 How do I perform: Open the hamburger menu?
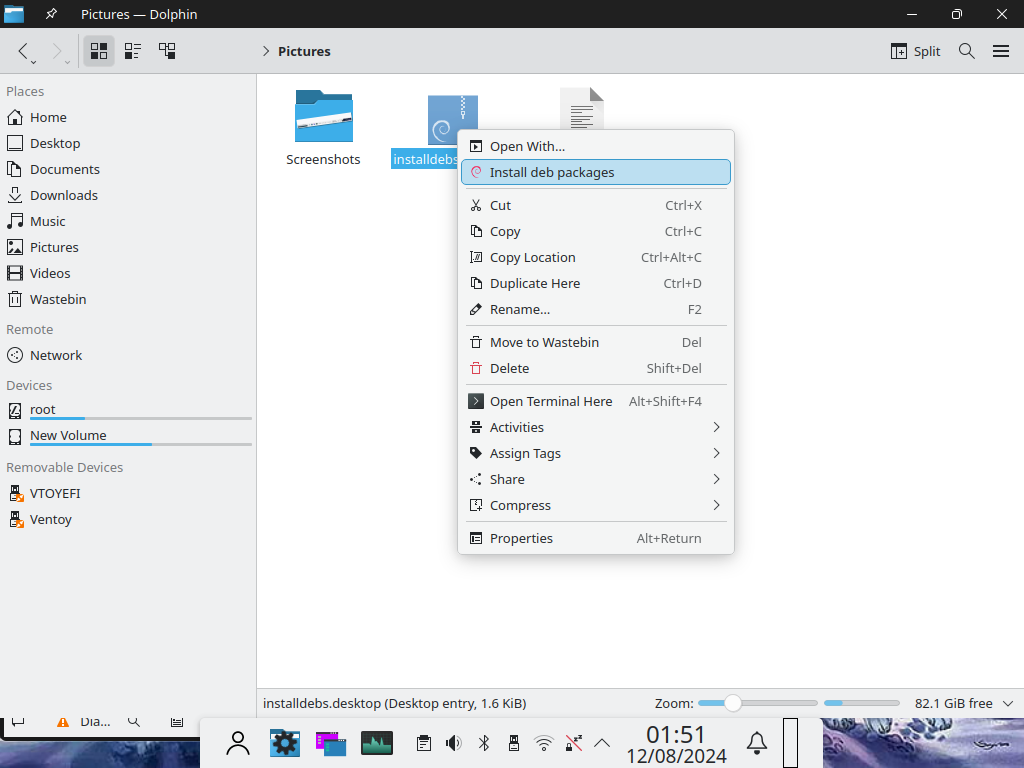(1000, 51)
